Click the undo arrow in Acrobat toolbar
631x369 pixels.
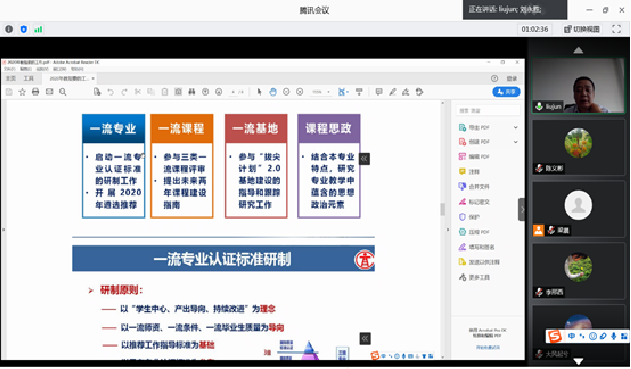pos(110,92)
